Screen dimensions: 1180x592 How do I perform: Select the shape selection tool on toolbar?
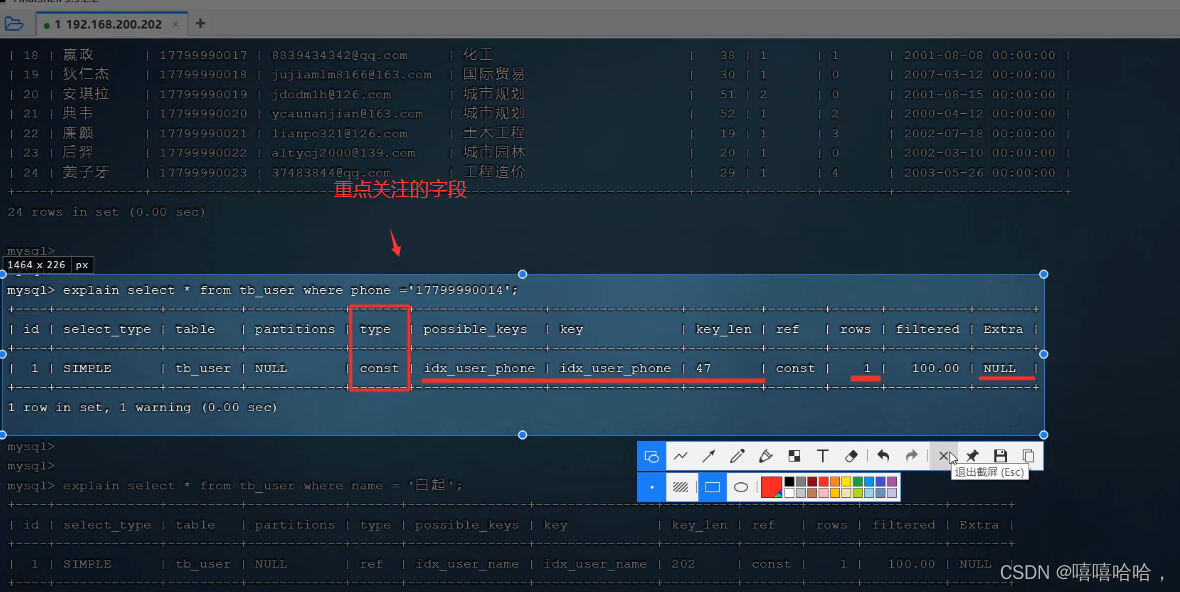[x=651, y=456]
